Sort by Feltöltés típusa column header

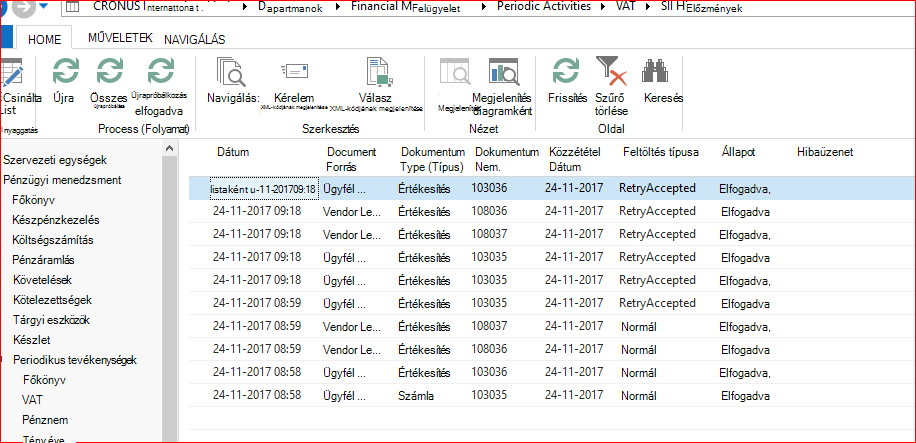click(x=661, y=152)
